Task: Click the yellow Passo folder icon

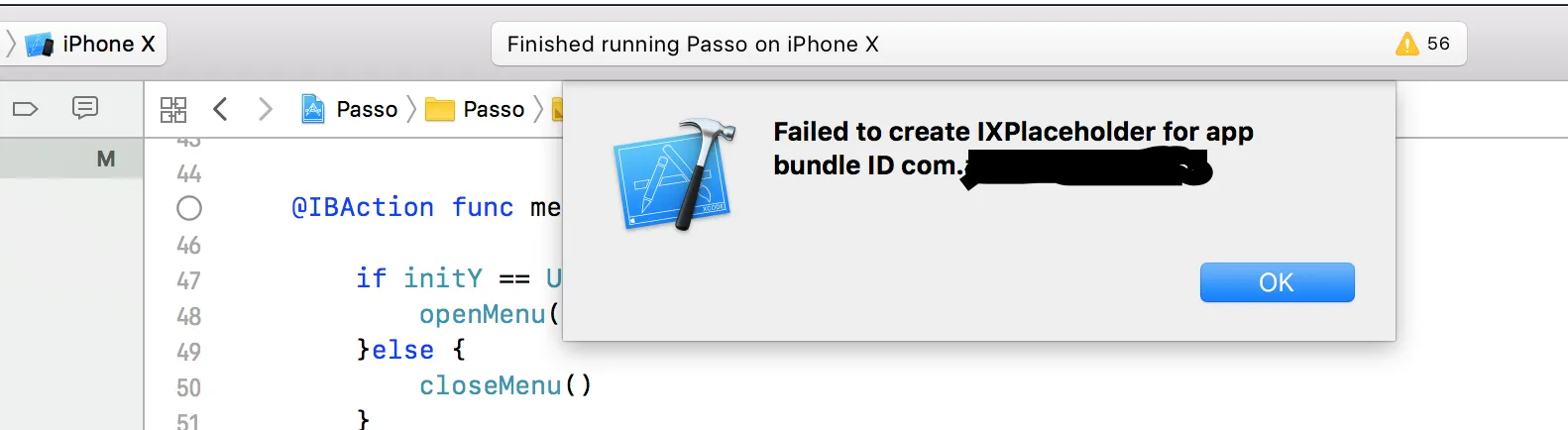Action: point(439,109)
